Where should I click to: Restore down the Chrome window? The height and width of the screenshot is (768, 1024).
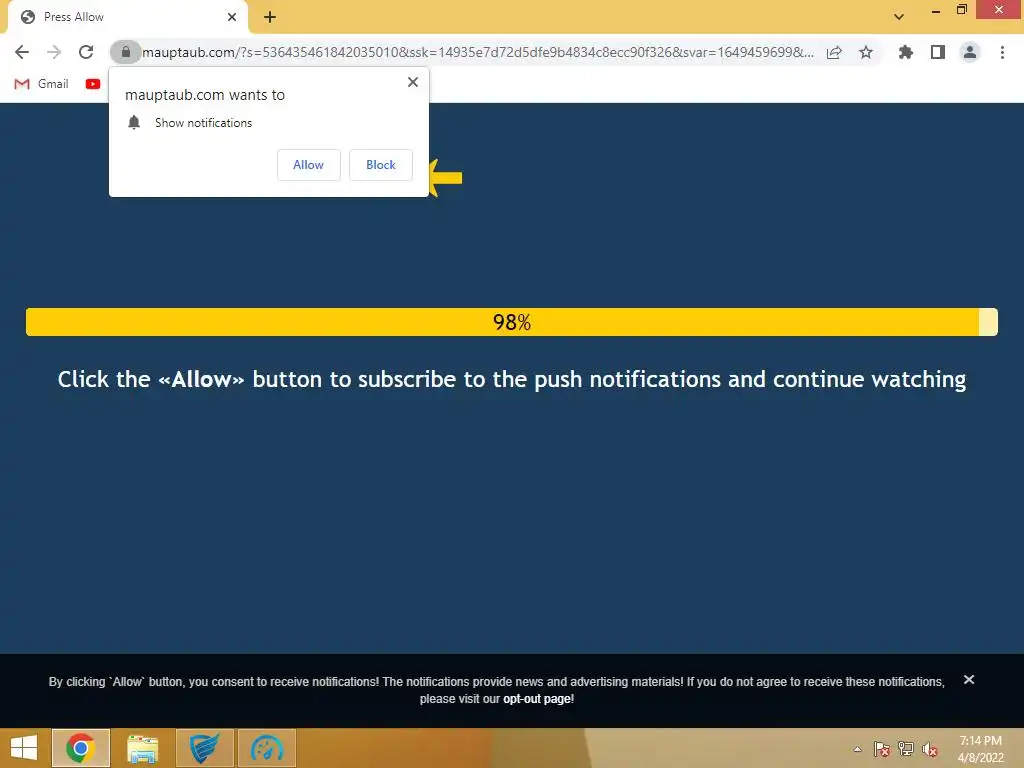(962, 10)
